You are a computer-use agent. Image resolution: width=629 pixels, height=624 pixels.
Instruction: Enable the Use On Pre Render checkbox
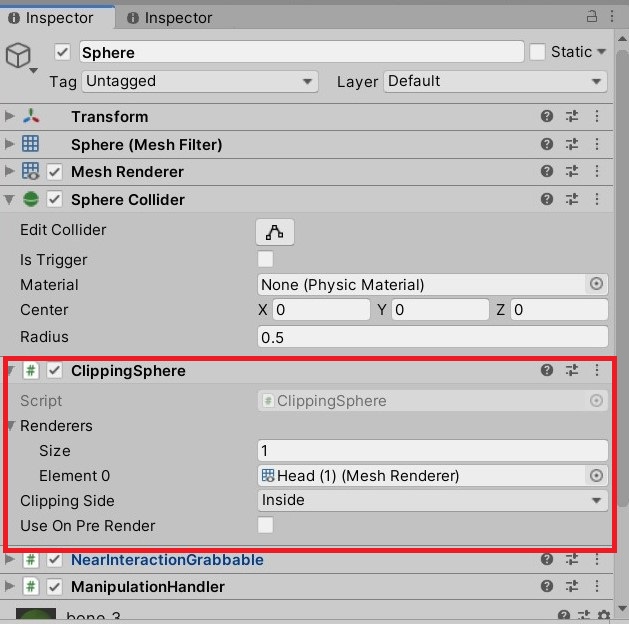coord(265,525)
